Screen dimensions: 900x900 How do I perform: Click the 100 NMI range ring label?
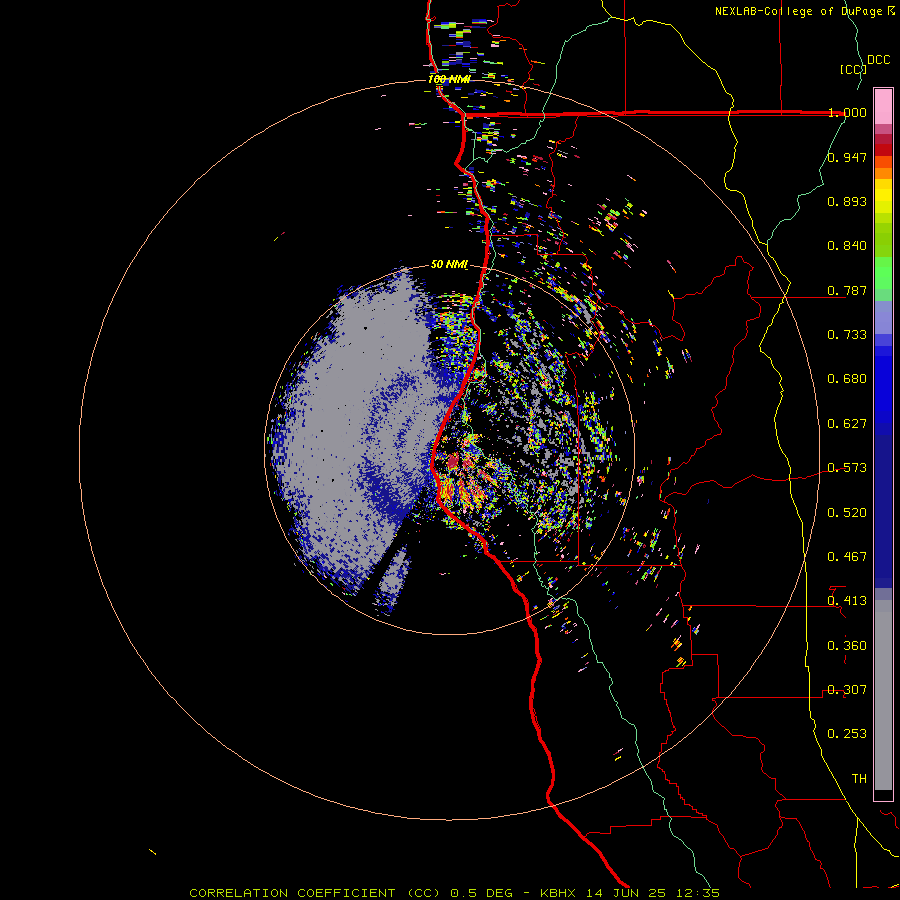click(449, 79)
